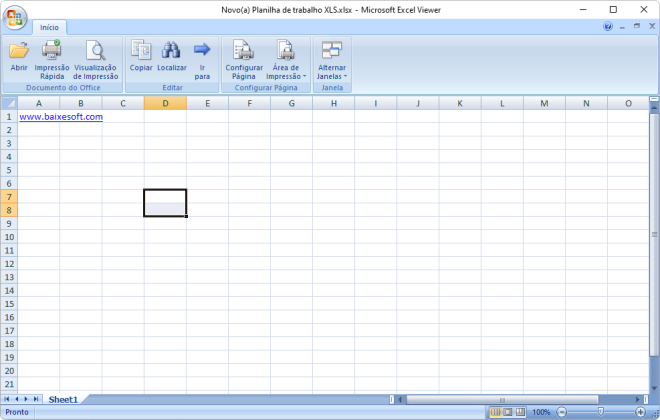
Task: Click the Select All corner button
Action: (9, 103)
